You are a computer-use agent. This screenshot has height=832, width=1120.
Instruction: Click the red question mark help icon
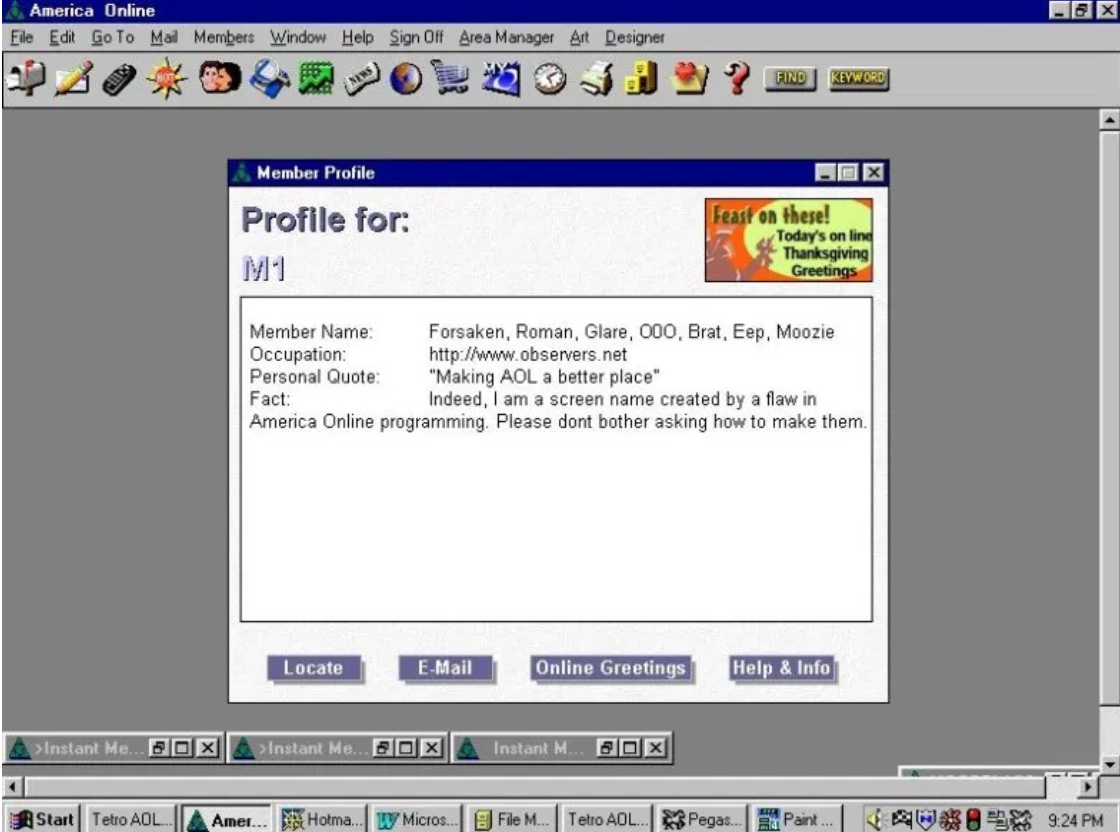point(736,78)
